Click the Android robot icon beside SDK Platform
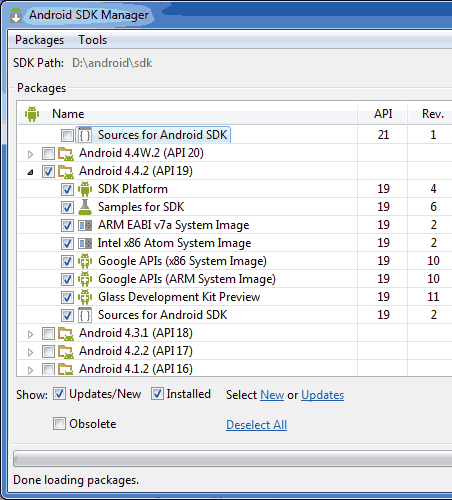Viewport: 452px width, 500px height. [85, 189]
